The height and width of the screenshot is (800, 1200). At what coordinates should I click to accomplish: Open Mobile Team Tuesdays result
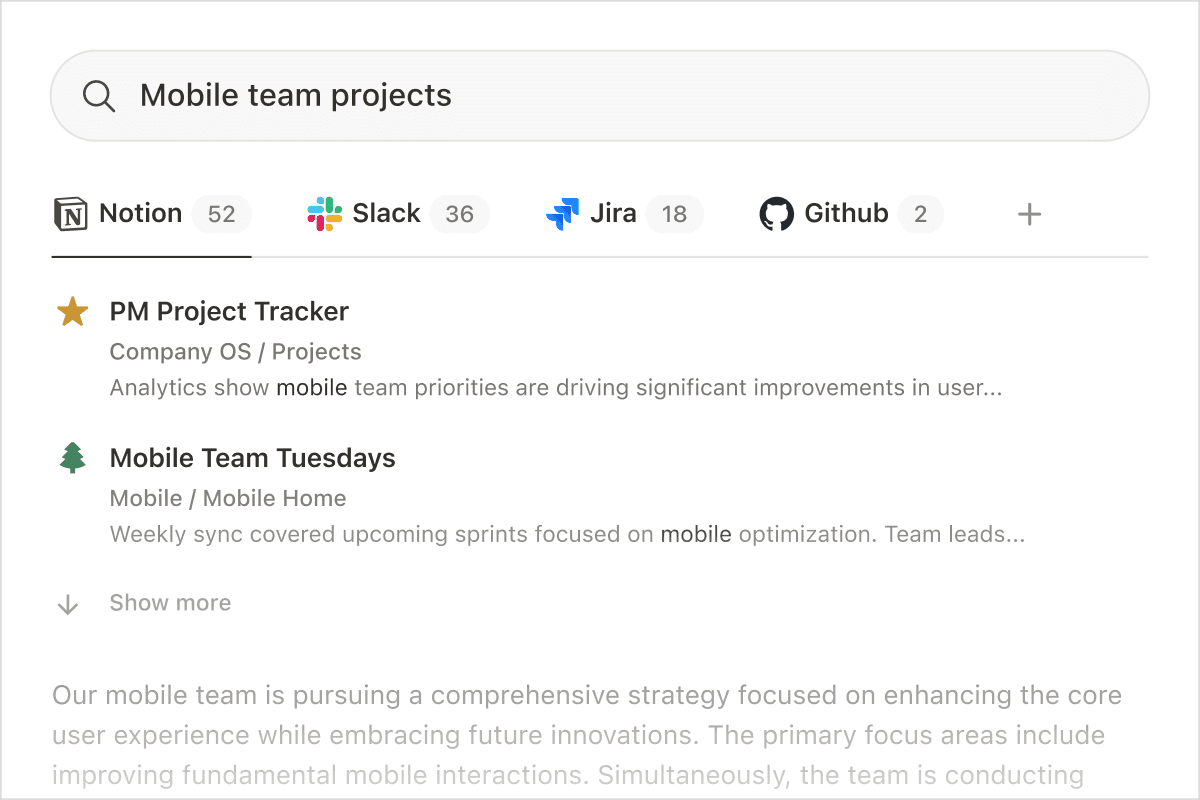click(252, 458)
